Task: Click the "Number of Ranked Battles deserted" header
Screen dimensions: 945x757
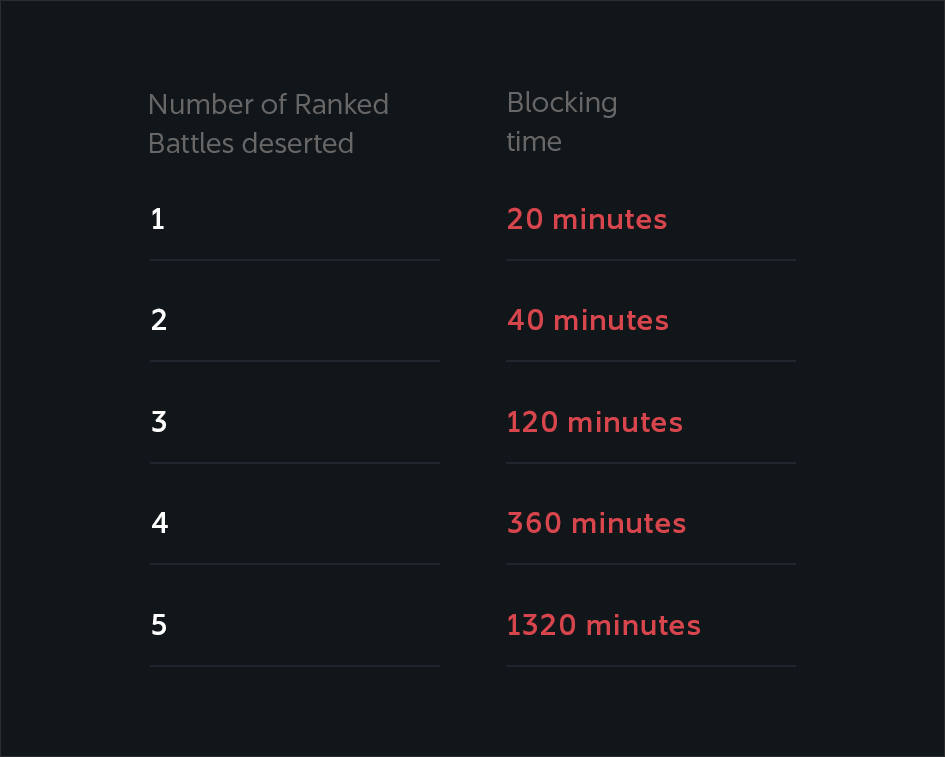Action: pyautogui.click(x=268, y=124)
